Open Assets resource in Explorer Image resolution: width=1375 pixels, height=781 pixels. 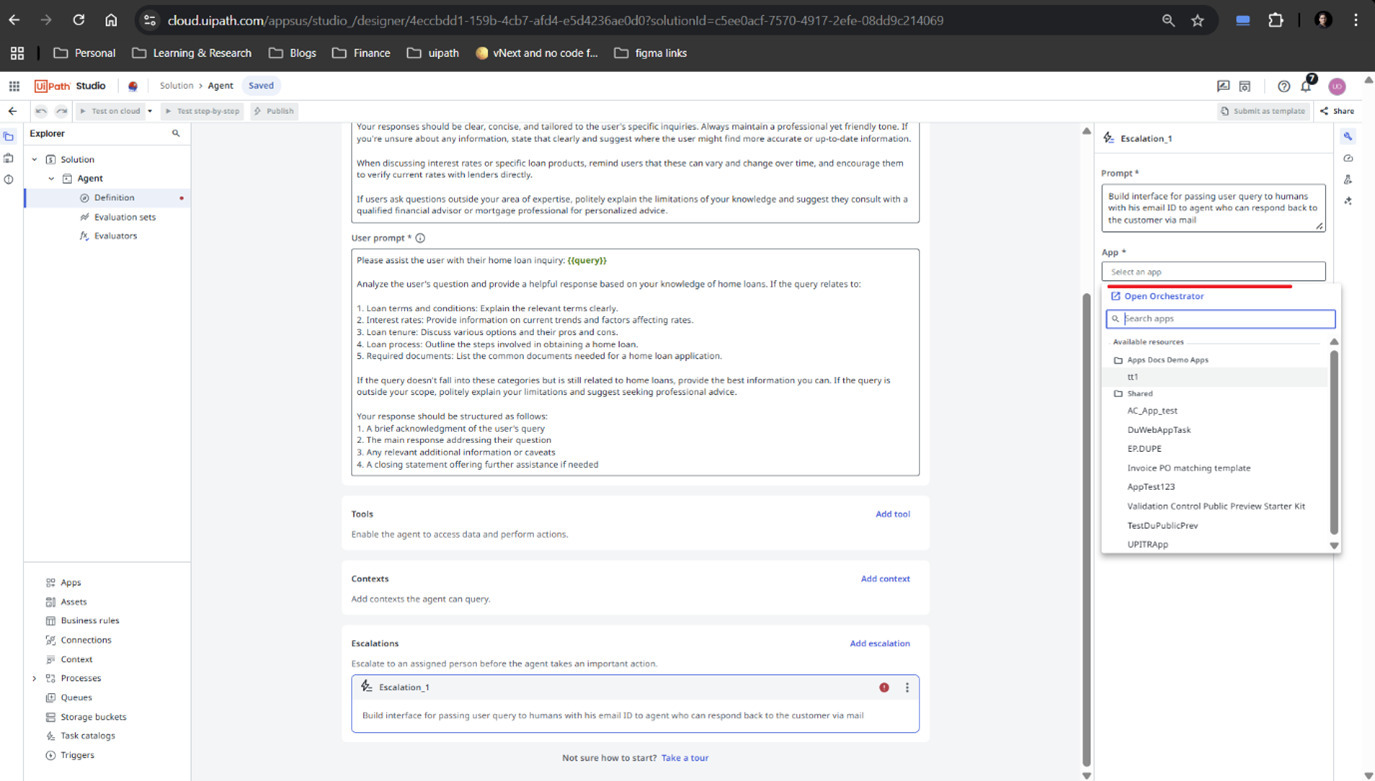coord(73,602)
